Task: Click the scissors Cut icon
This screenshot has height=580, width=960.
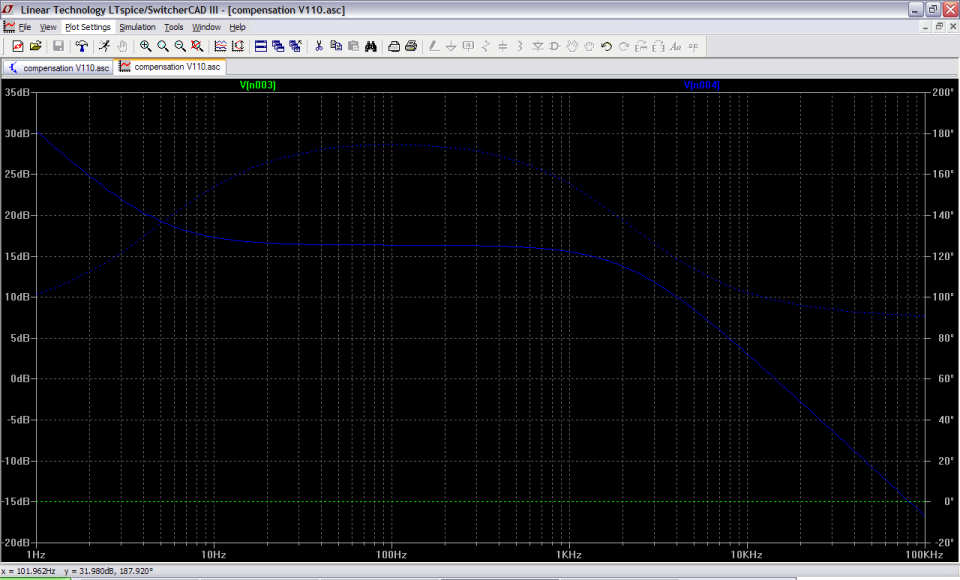Action: 318,46
